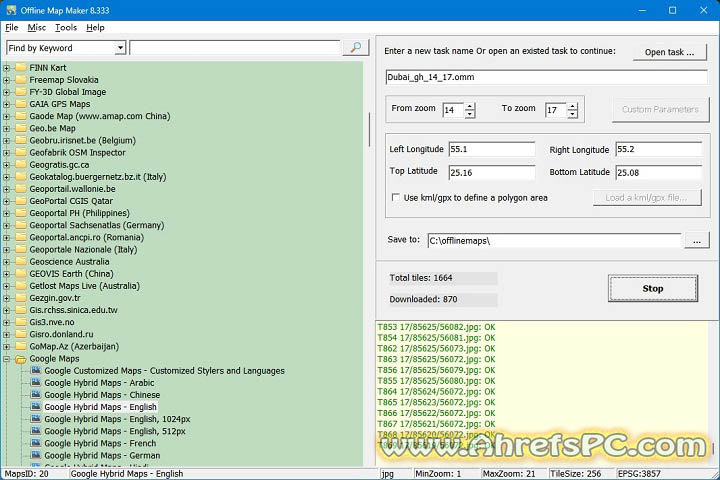Click the GeoPortal CGIS Qatar folder icon
This screenshot has height=480, width=720.
pyautogui.click(x=21, y=201)
